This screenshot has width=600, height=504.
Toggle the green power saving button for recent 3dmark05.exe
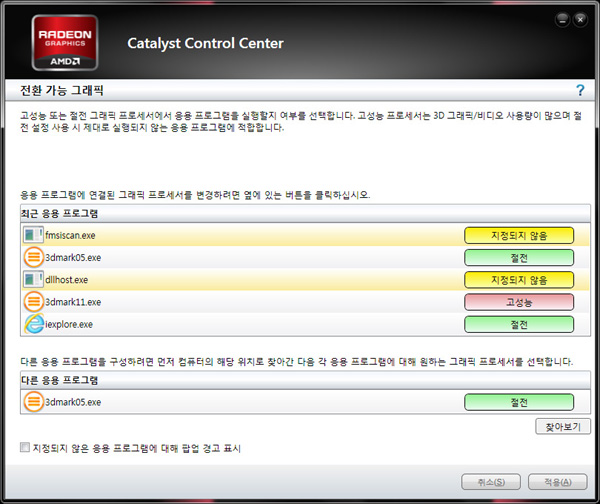click(x=519, y=258)
